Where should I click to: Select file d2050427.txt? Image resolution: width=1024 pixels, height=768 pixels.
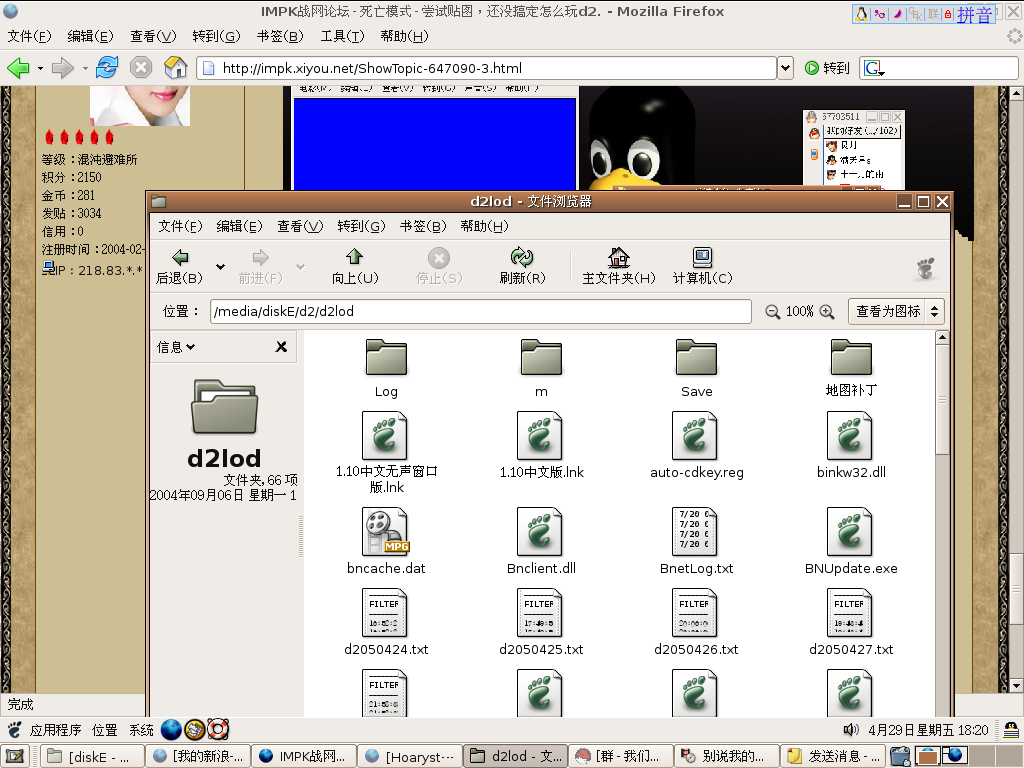tap(851, 622)
